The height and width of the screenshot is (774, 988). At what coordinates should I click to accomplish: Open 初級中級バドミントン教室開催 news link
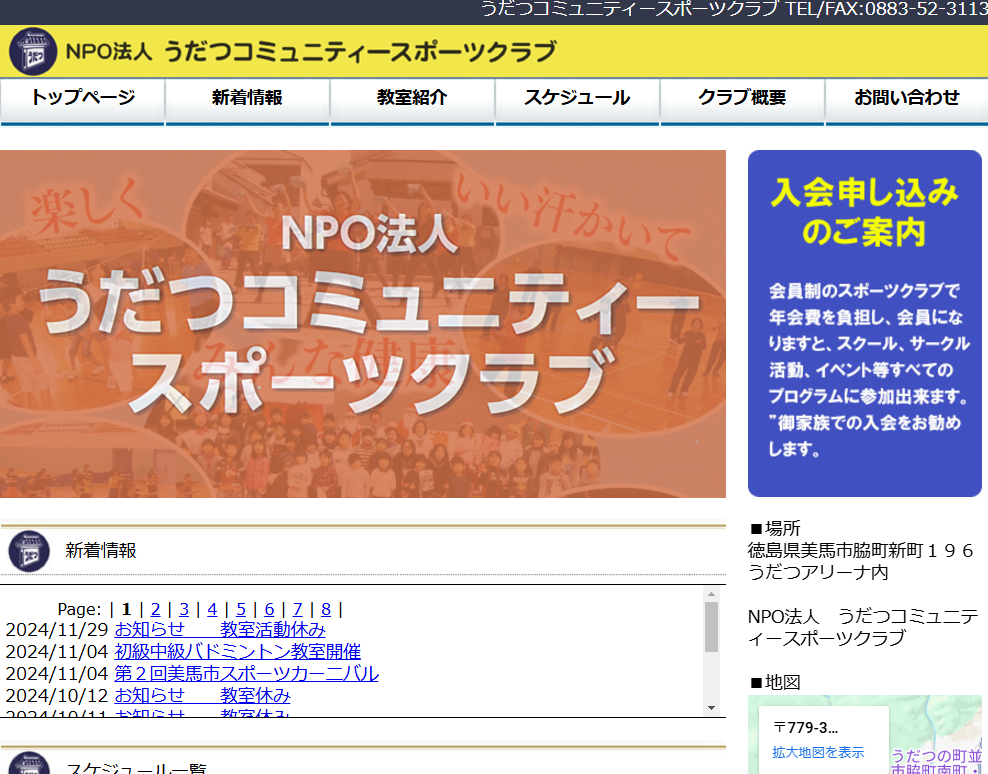(238, 652)
